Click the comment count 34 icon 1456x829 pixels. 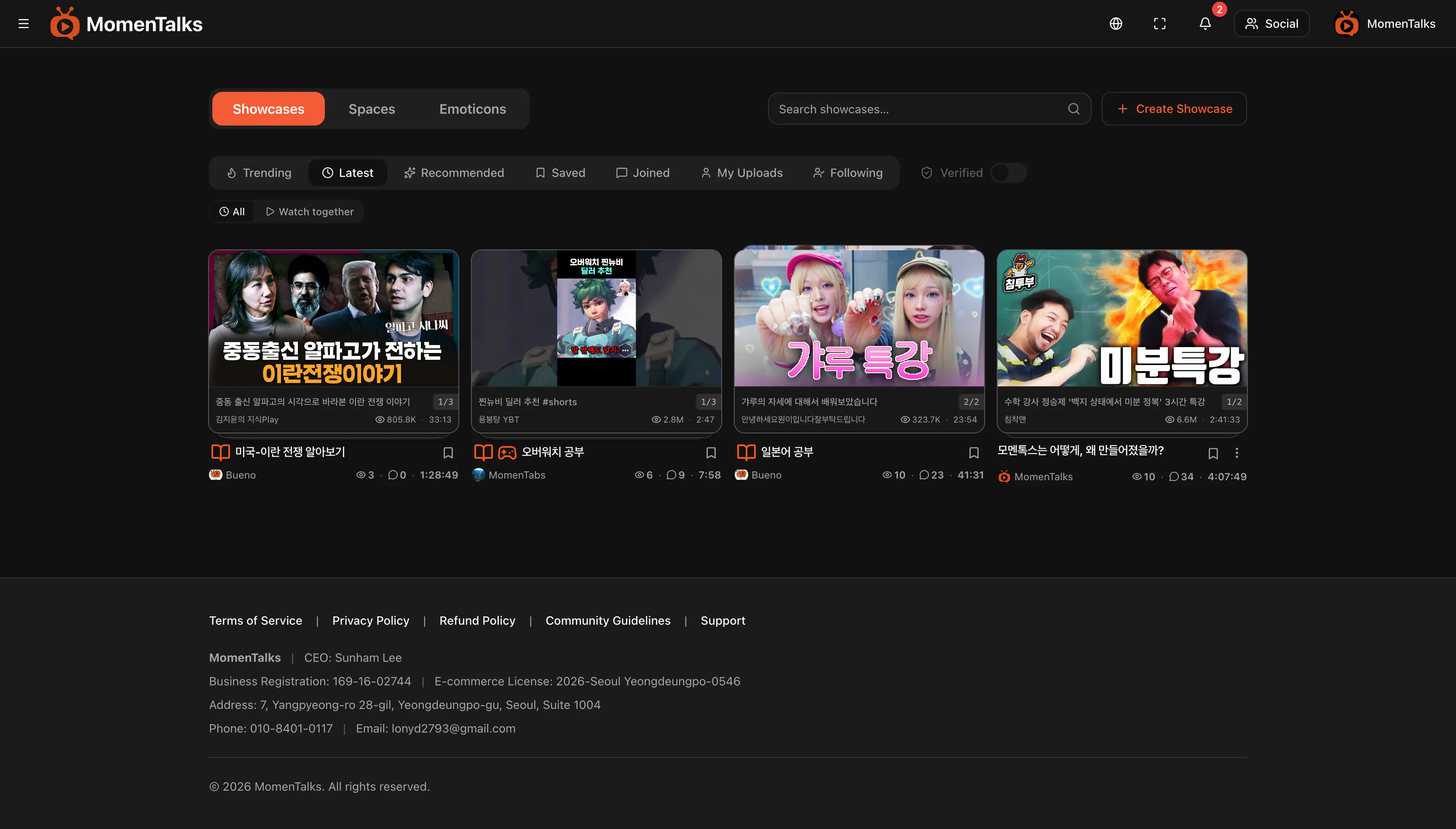(1174, 476)
